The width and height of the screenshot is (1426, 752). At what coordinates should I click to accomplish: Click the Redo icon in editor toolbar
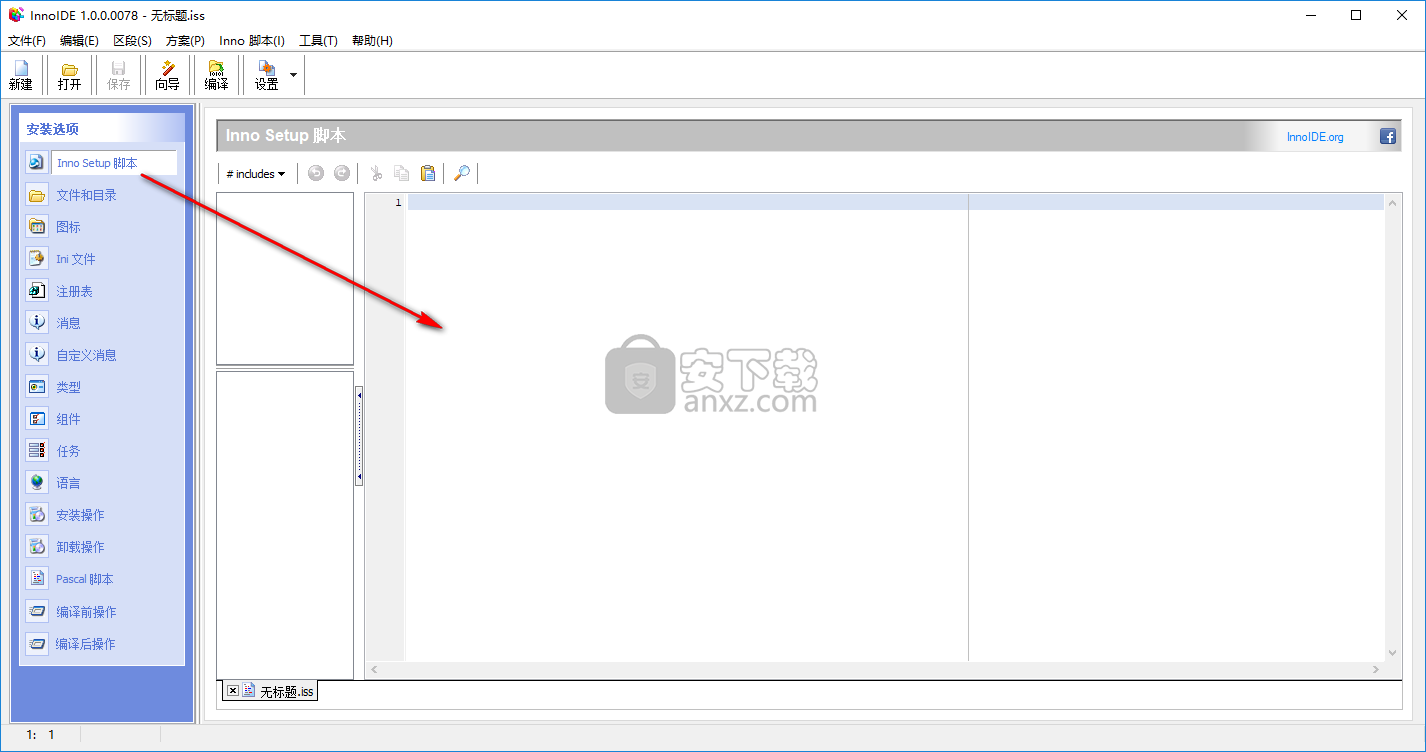pyautogui.click(x=342, y=173)
